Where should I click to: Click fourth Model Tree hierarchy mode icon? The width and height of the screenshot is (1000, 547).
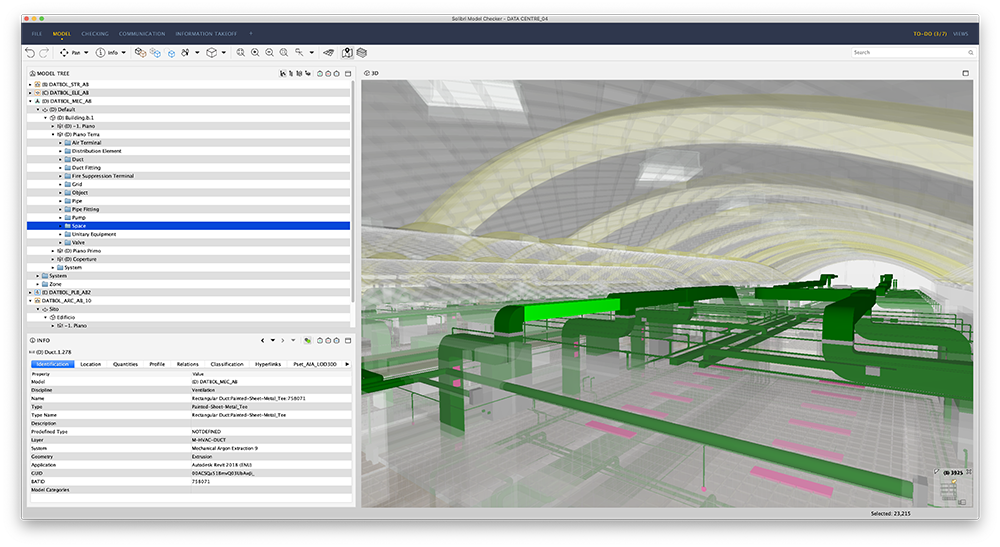(x=308, y=74)
